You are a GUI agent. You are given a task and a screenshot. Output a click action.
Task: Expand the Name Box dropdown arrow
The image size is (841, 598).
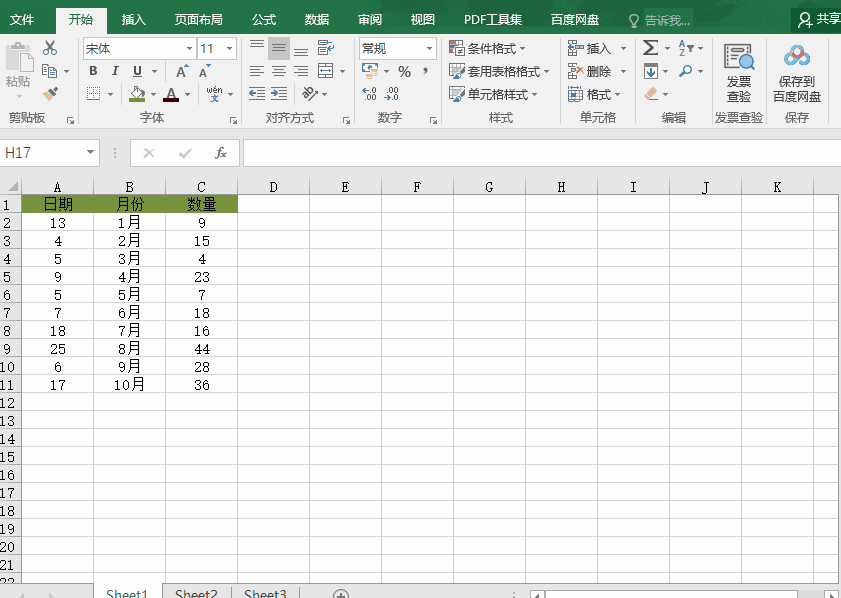[90, 152]
